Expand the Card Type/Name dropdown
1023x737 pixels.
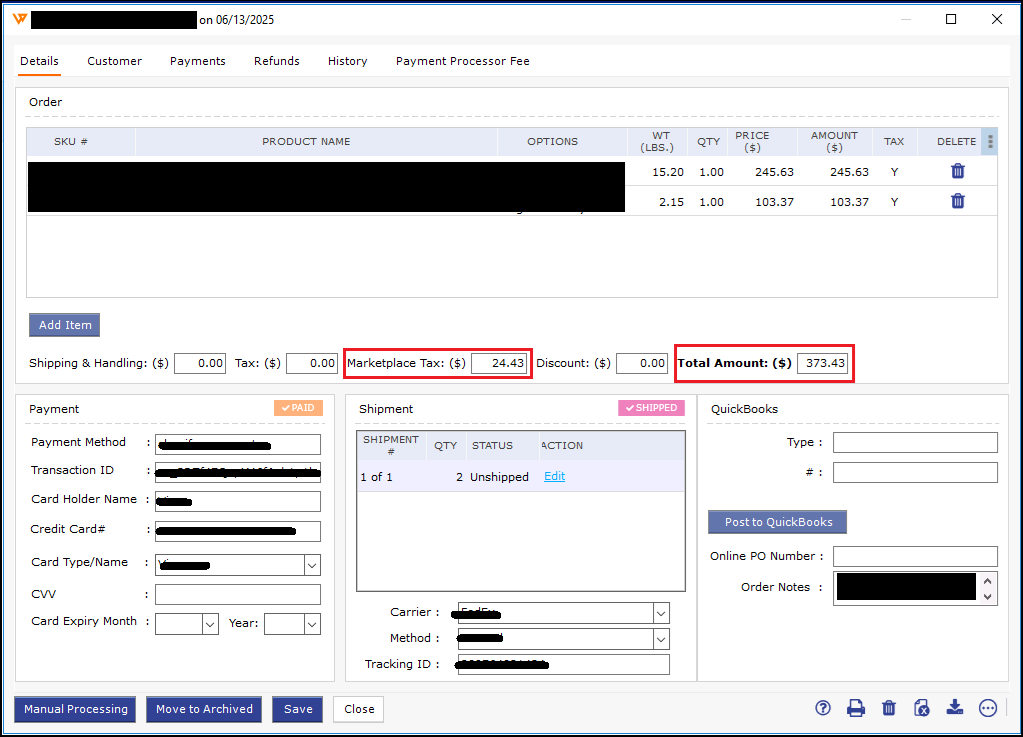(312, 565)
